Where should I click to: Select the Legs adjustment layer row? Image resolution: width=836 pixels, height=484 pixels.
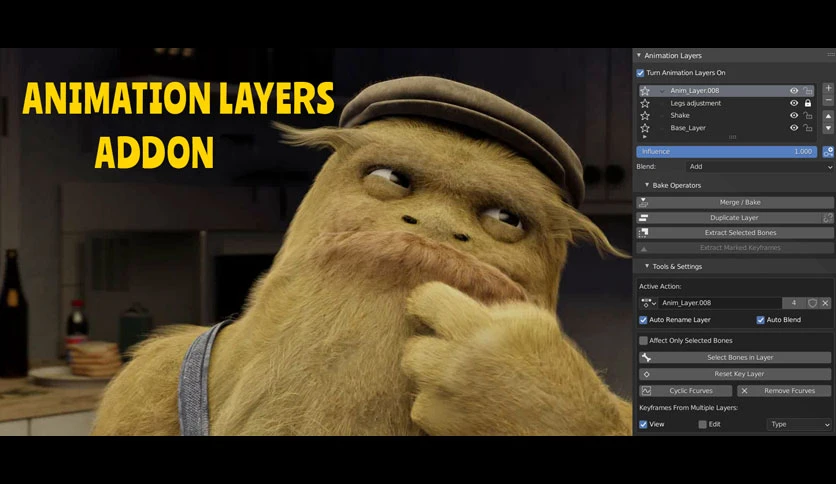point(727,103)
